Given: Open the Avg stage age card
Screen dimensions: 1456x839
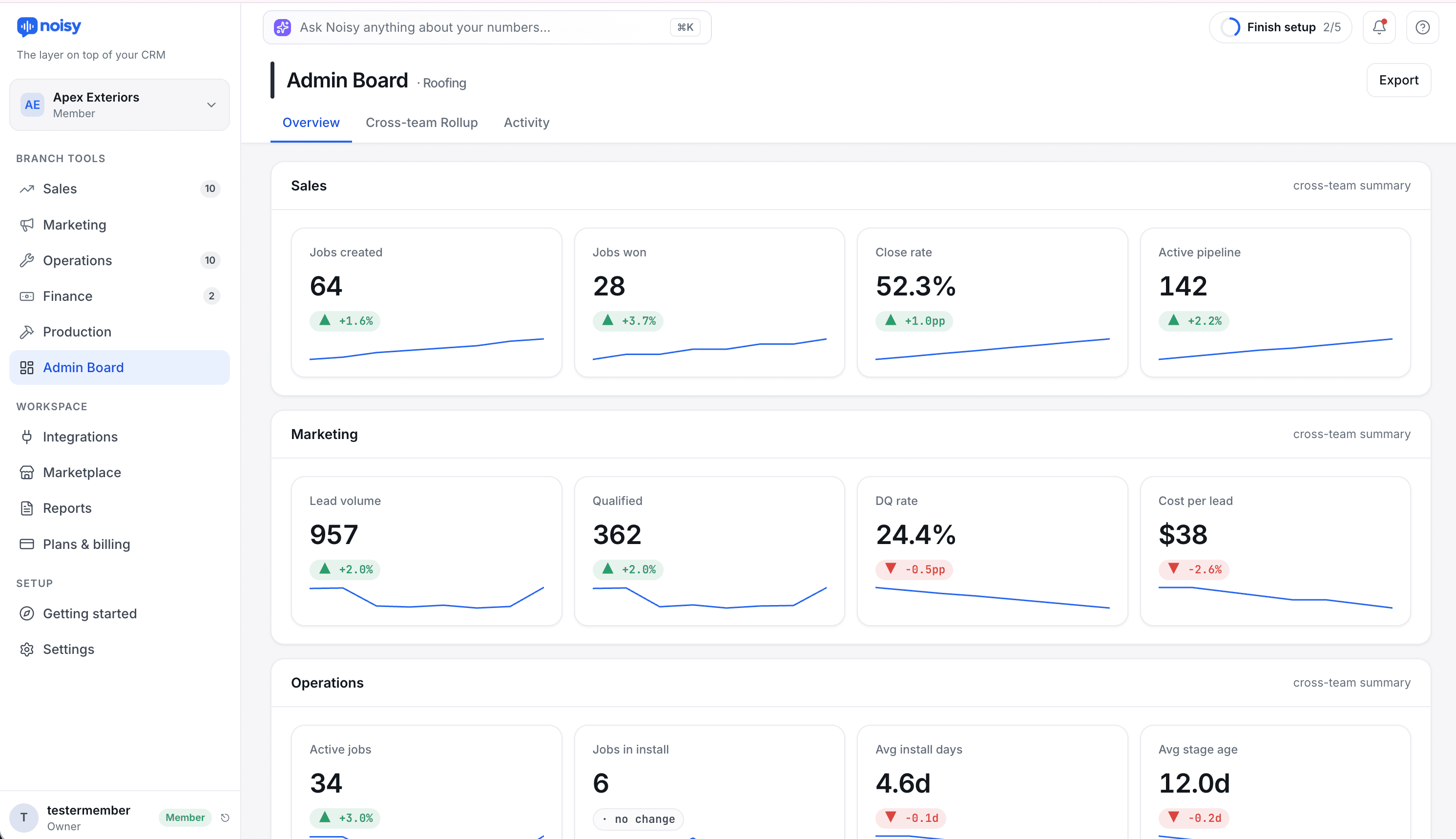Looking at the screenshot, I should click(1275, 782).
